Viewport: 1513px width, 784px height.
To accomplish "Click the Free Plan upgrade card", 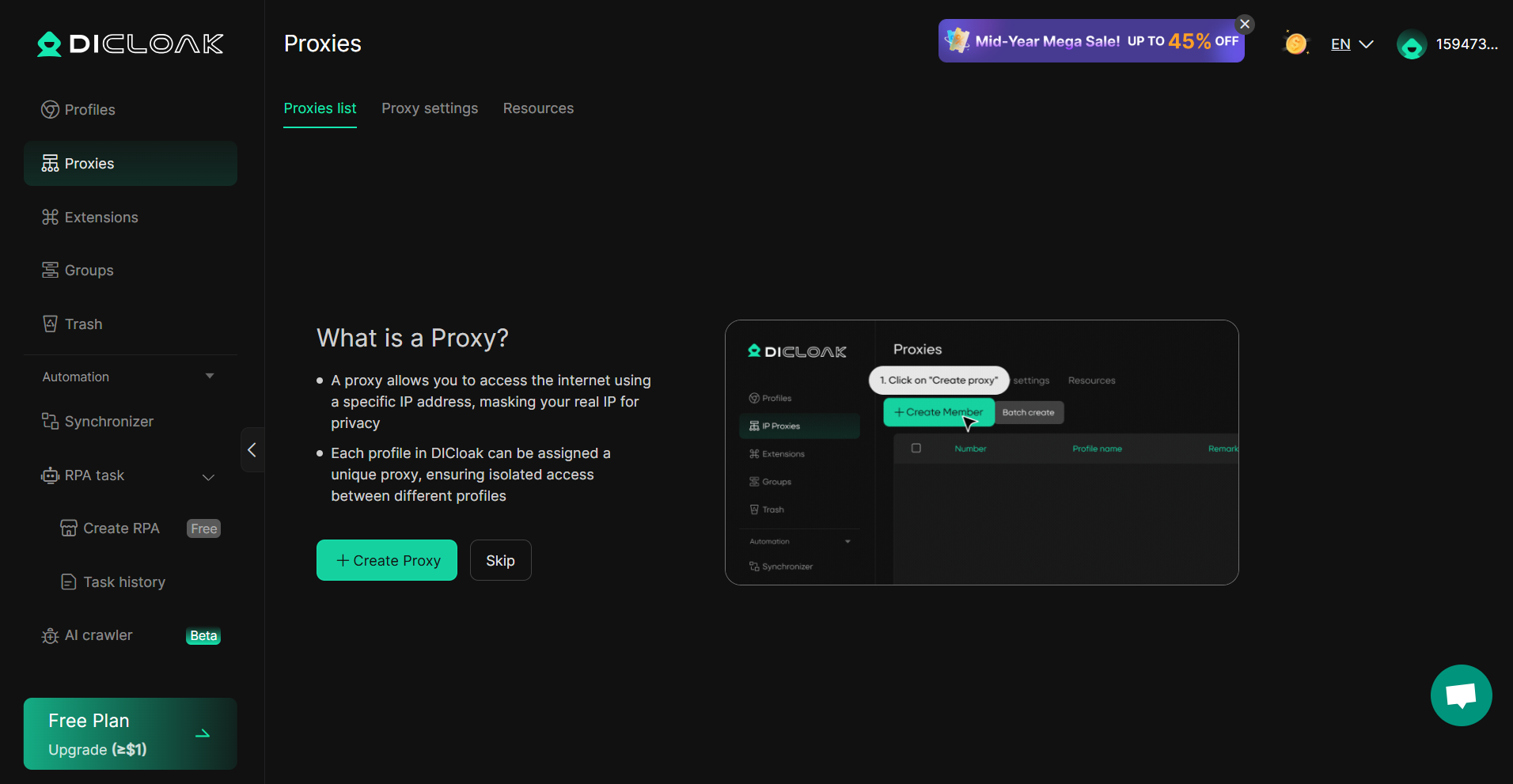I will [131, 733].
